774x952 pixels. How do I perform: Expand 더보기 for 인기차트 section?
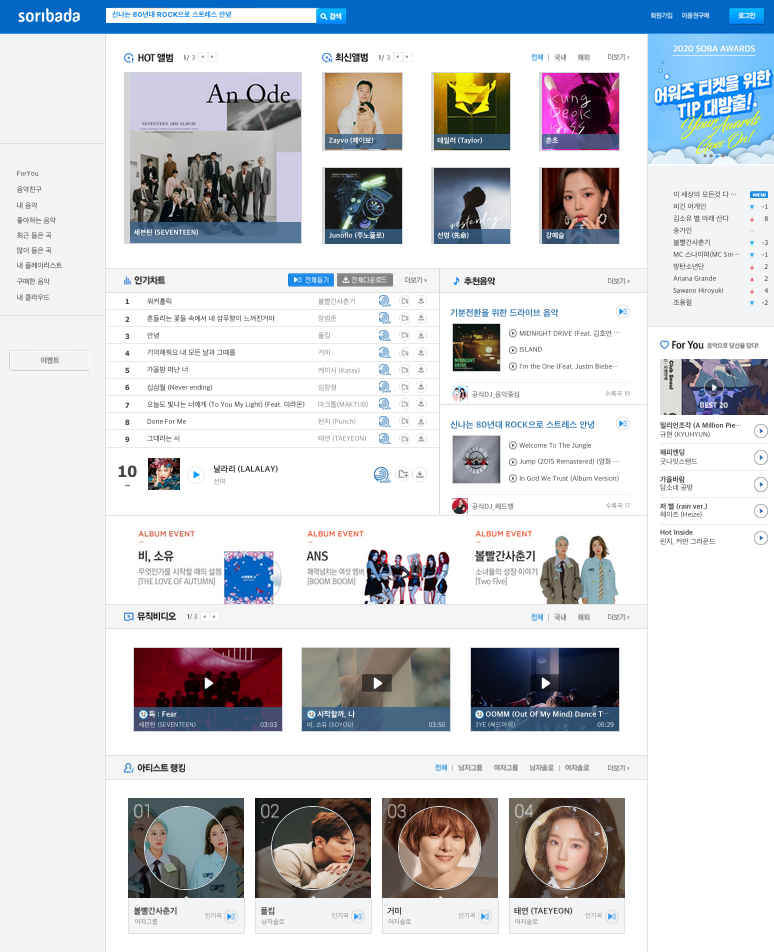click(x=415, y=280)
